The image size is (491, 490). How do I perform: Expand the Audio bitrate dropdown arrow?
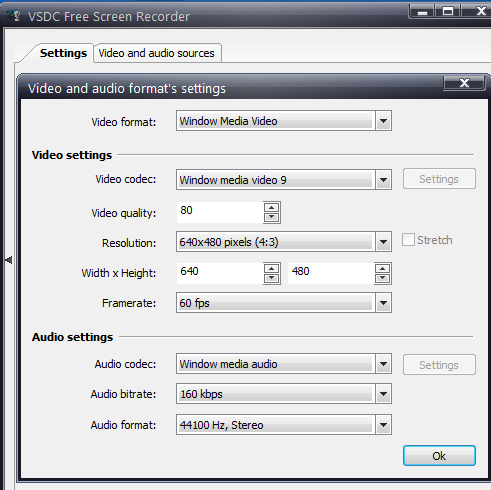pos(383,394)
